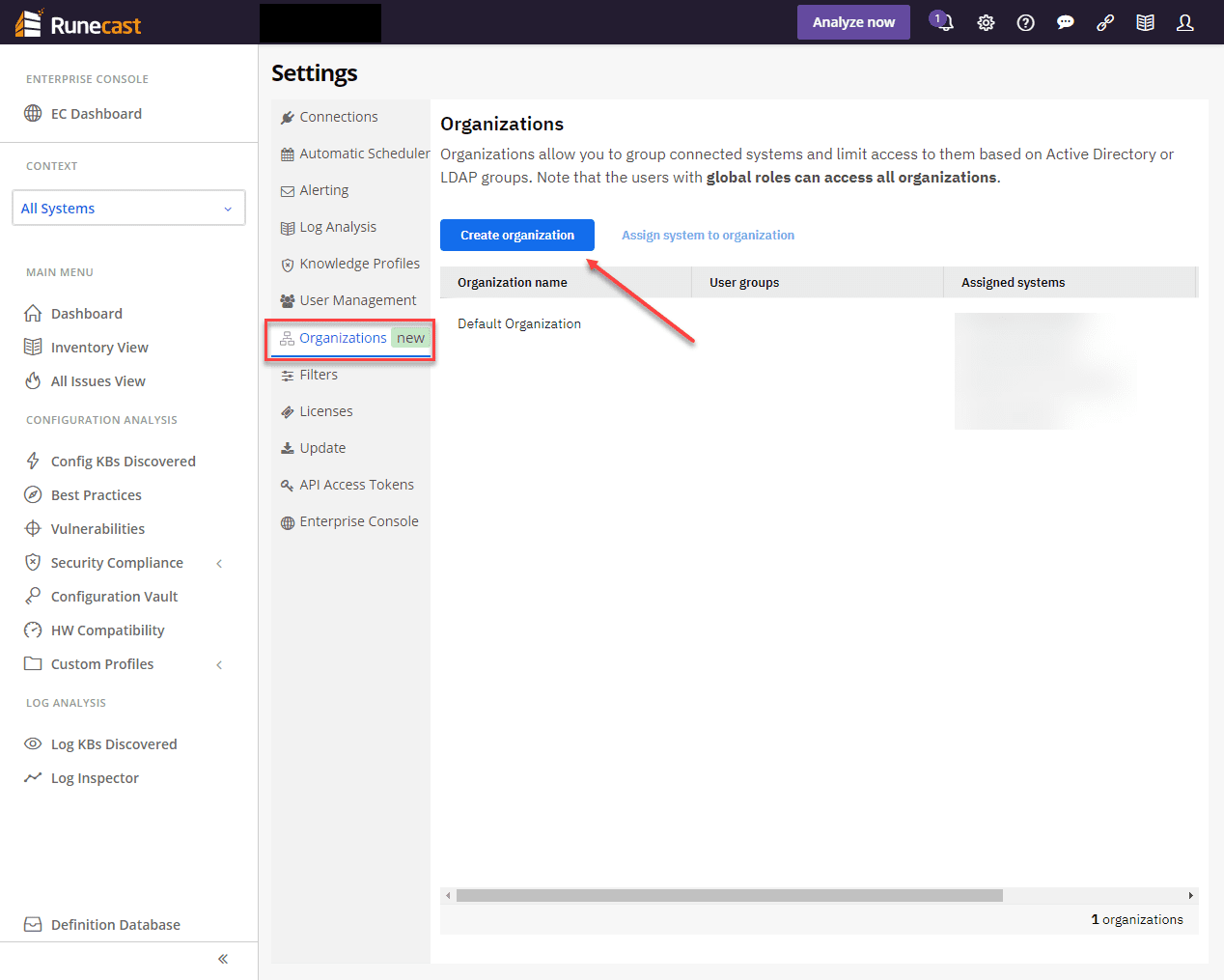Open the knowledge book icon in header
Image resolution: width=1224 pixels, height=980 pixels.
click(x=1145, y=22)
